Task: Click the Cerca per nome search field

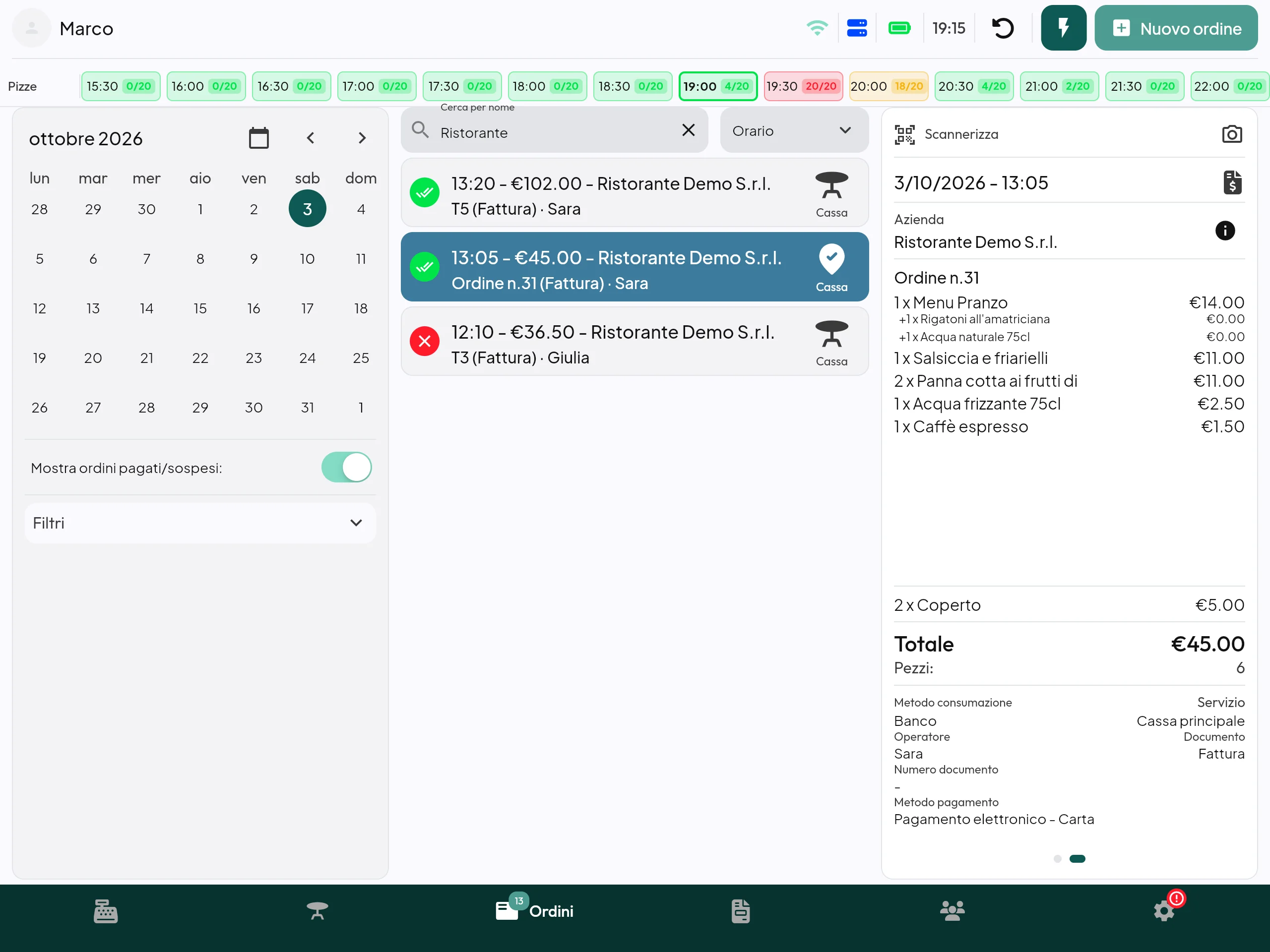Action: [x=554, y=130]
